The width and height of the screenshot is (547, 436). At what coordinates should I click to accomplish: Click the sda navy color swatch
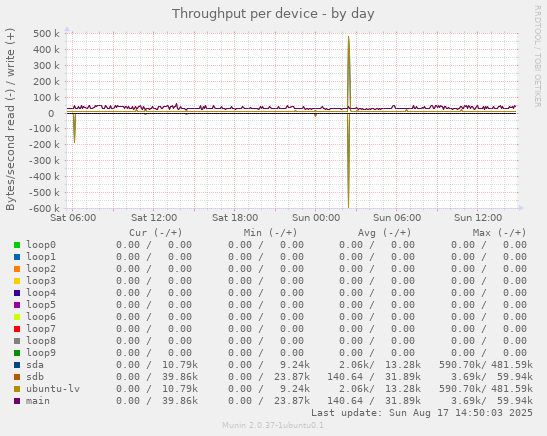click(17, 365)
